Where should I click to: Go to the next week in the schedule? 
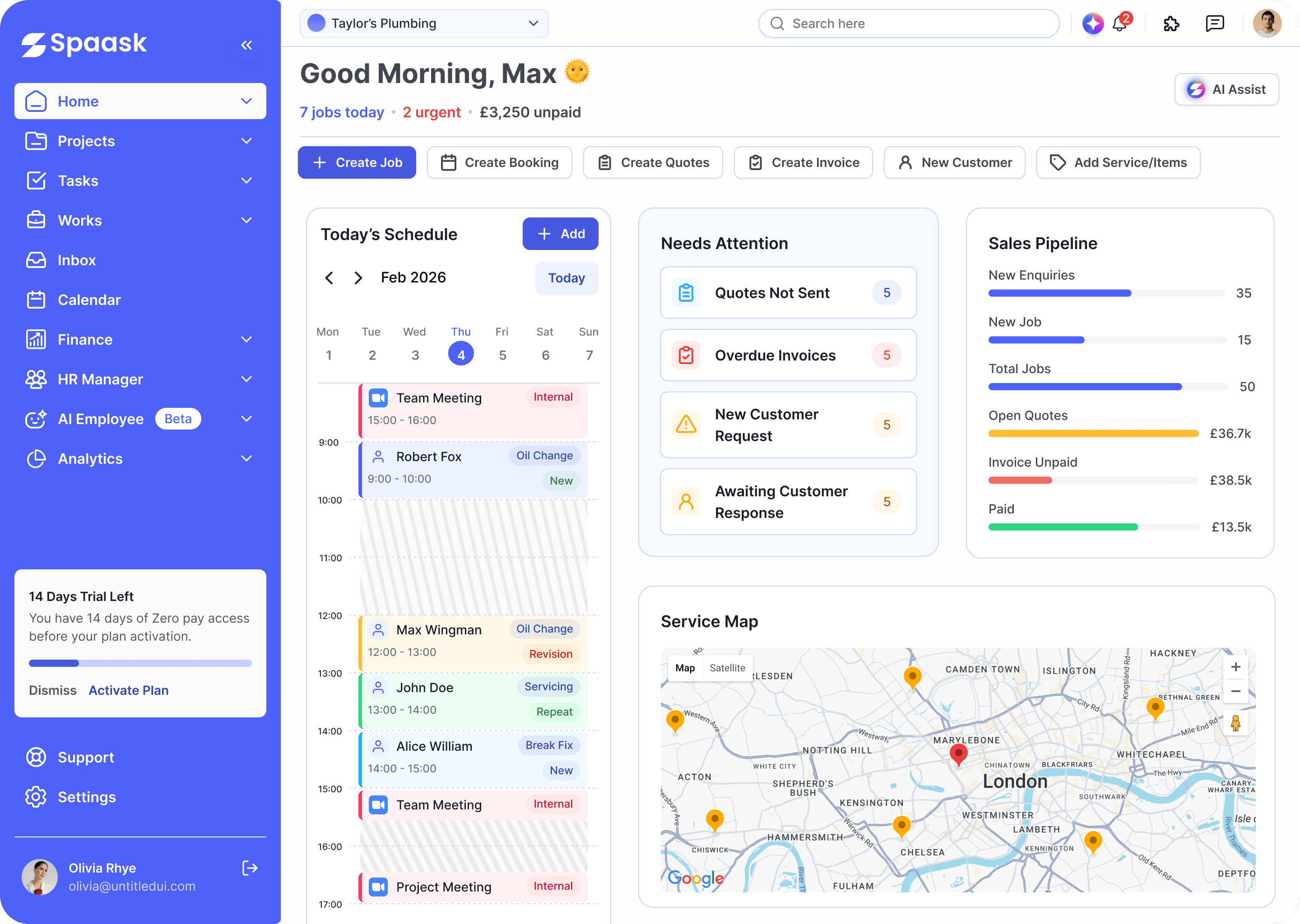coord(358,277)
